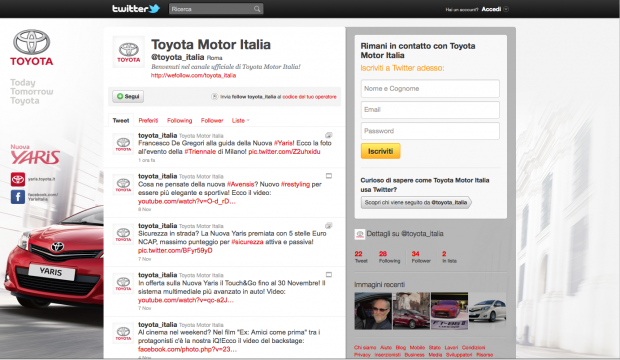Click the avatar beside the Touch&Go tweet
This screenshot has width=620, height=360.
[x=123, y=284]
